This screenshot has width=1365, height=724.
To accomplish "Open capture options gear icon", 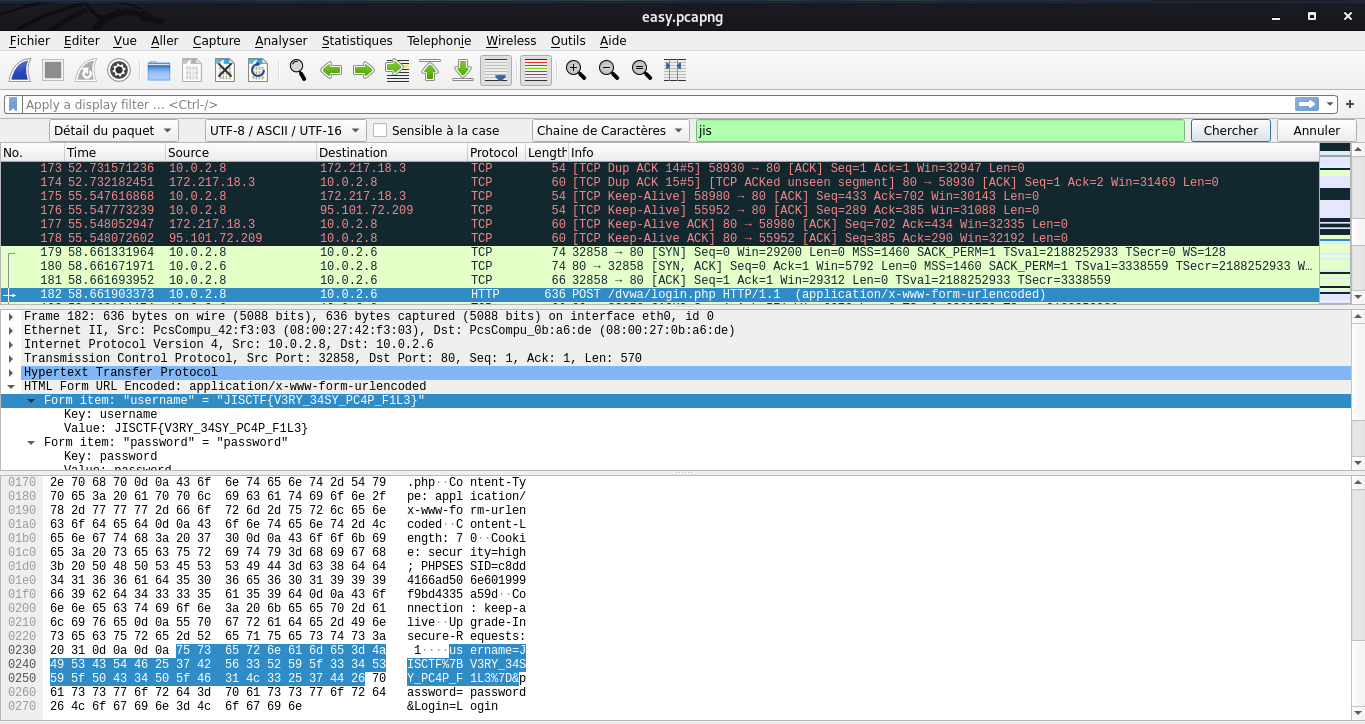I will coord(119,70).
